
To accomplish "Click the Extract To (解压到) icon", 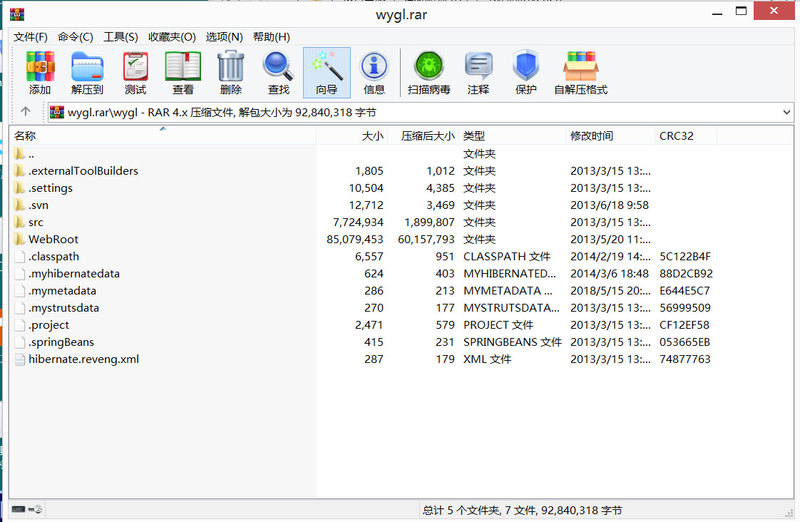I will click(87, 72).
